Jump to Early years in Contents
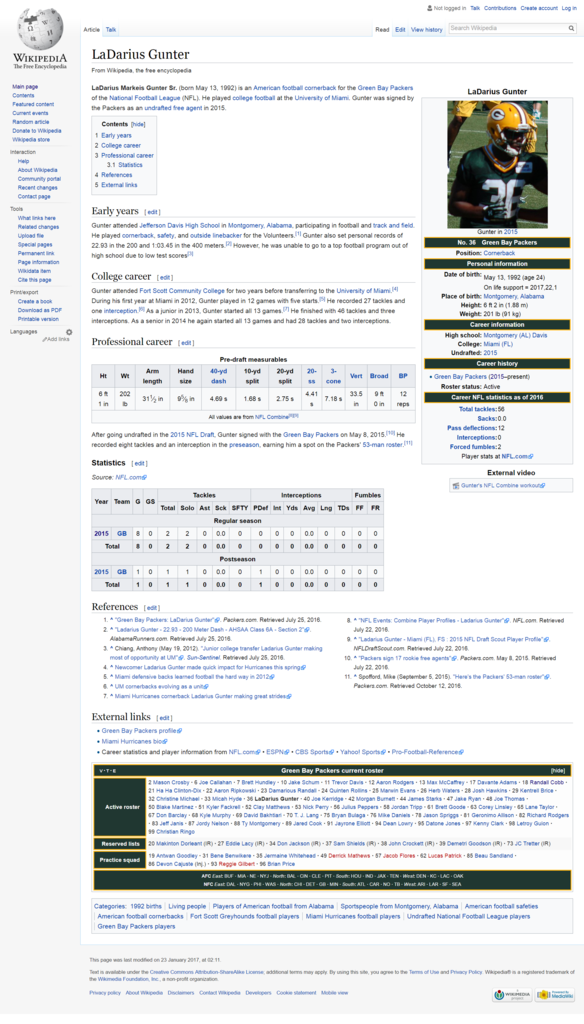 [116, 136]
